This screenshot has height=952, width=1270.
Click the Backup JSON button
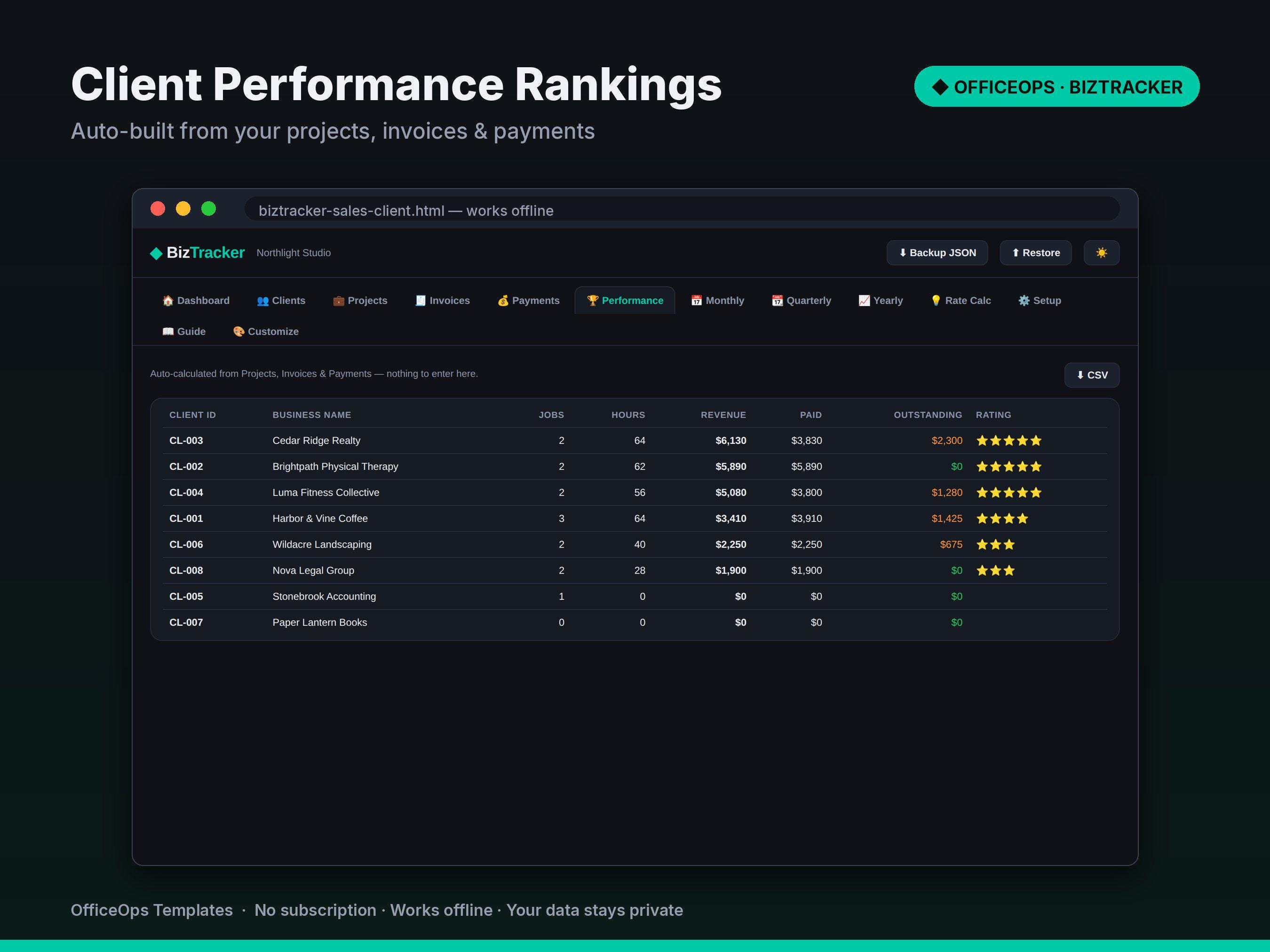click(937, 252)
